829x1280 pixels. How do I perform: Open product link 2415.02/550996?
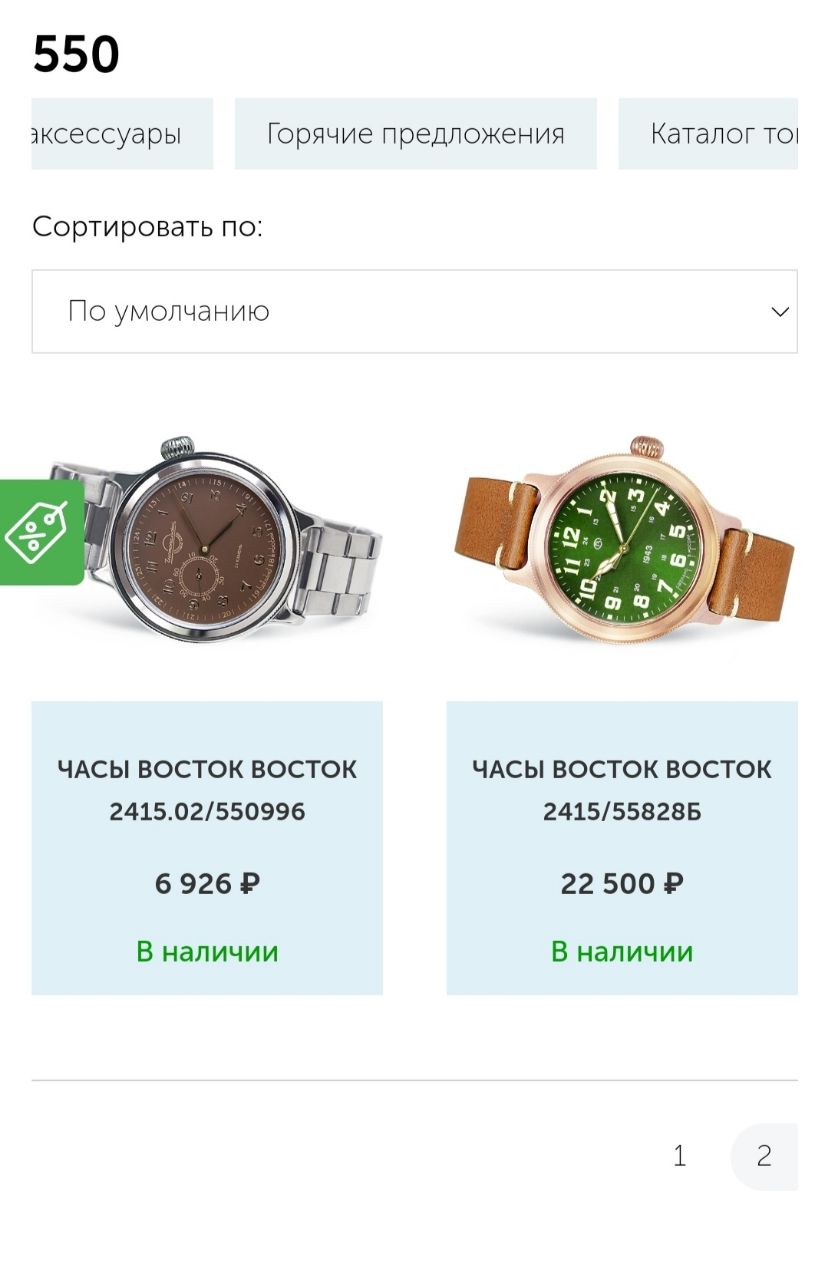point(207,790)
